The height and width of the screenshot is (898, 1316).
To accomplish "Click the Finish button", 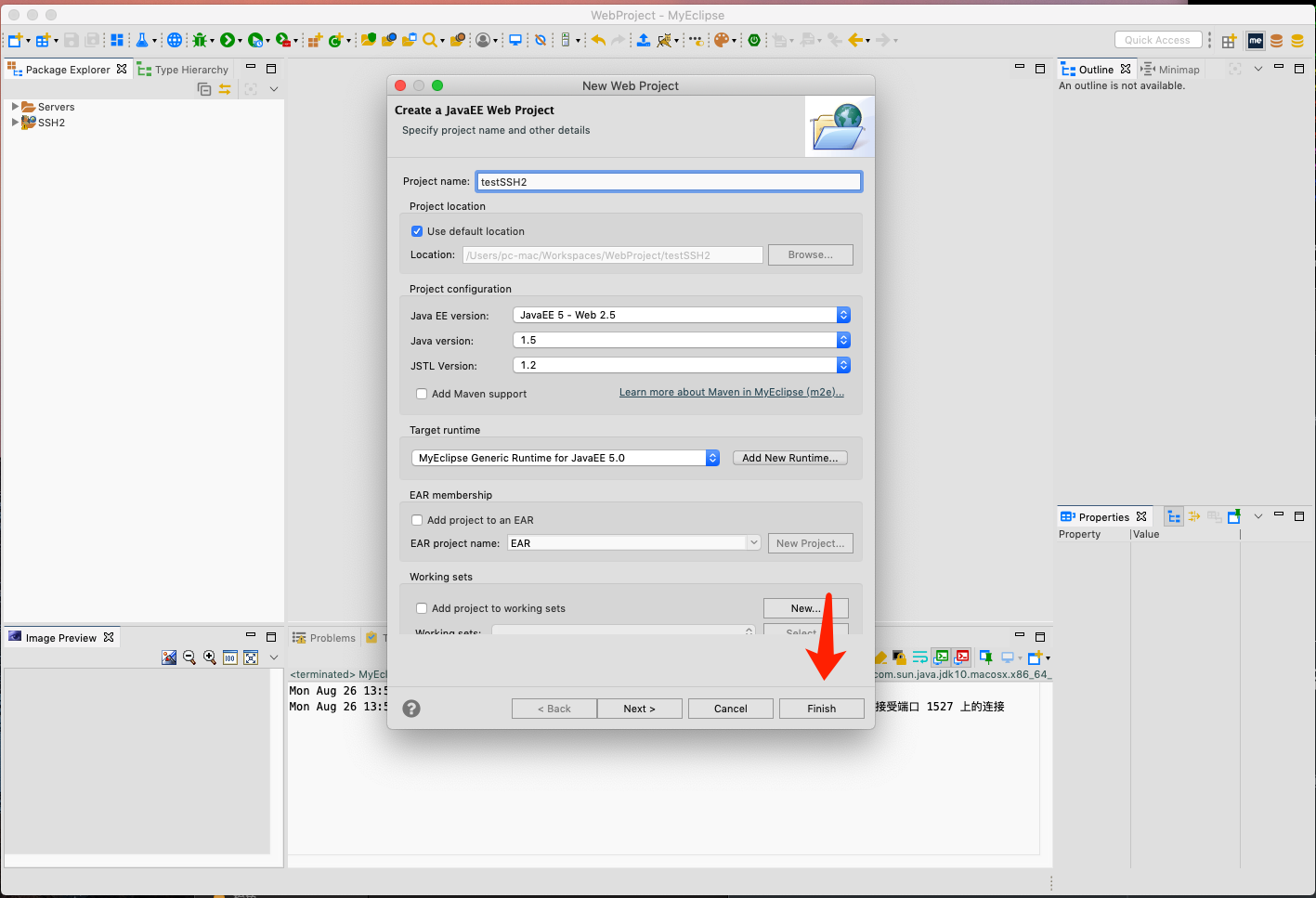I will pyautogui.click(x=822, y=709).
